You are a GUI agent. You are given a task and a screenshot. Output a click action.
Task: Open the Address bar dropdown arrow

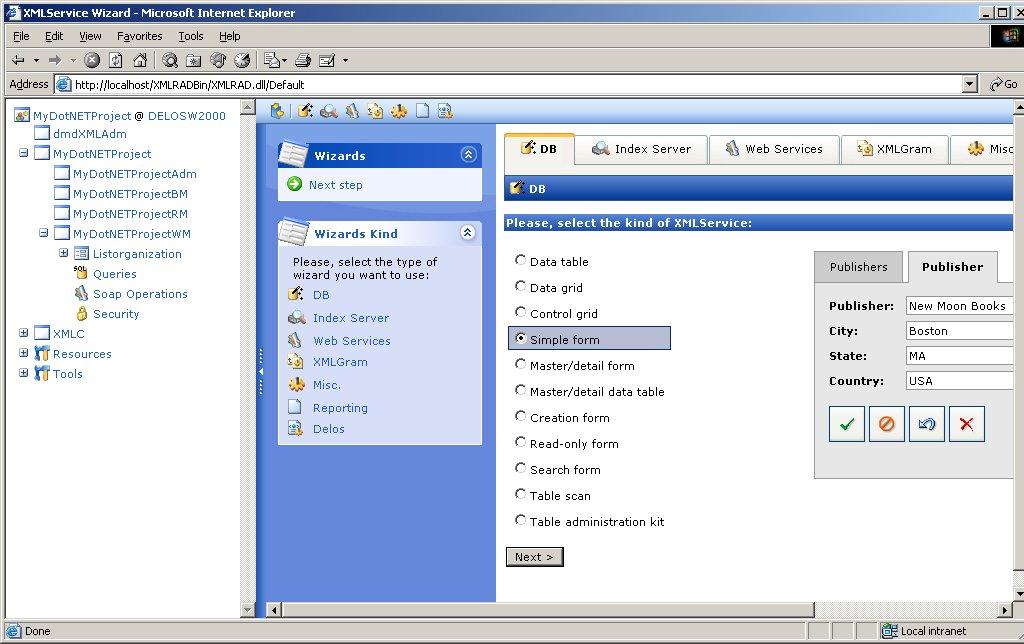pyautogui.click(x=969, y=85)
